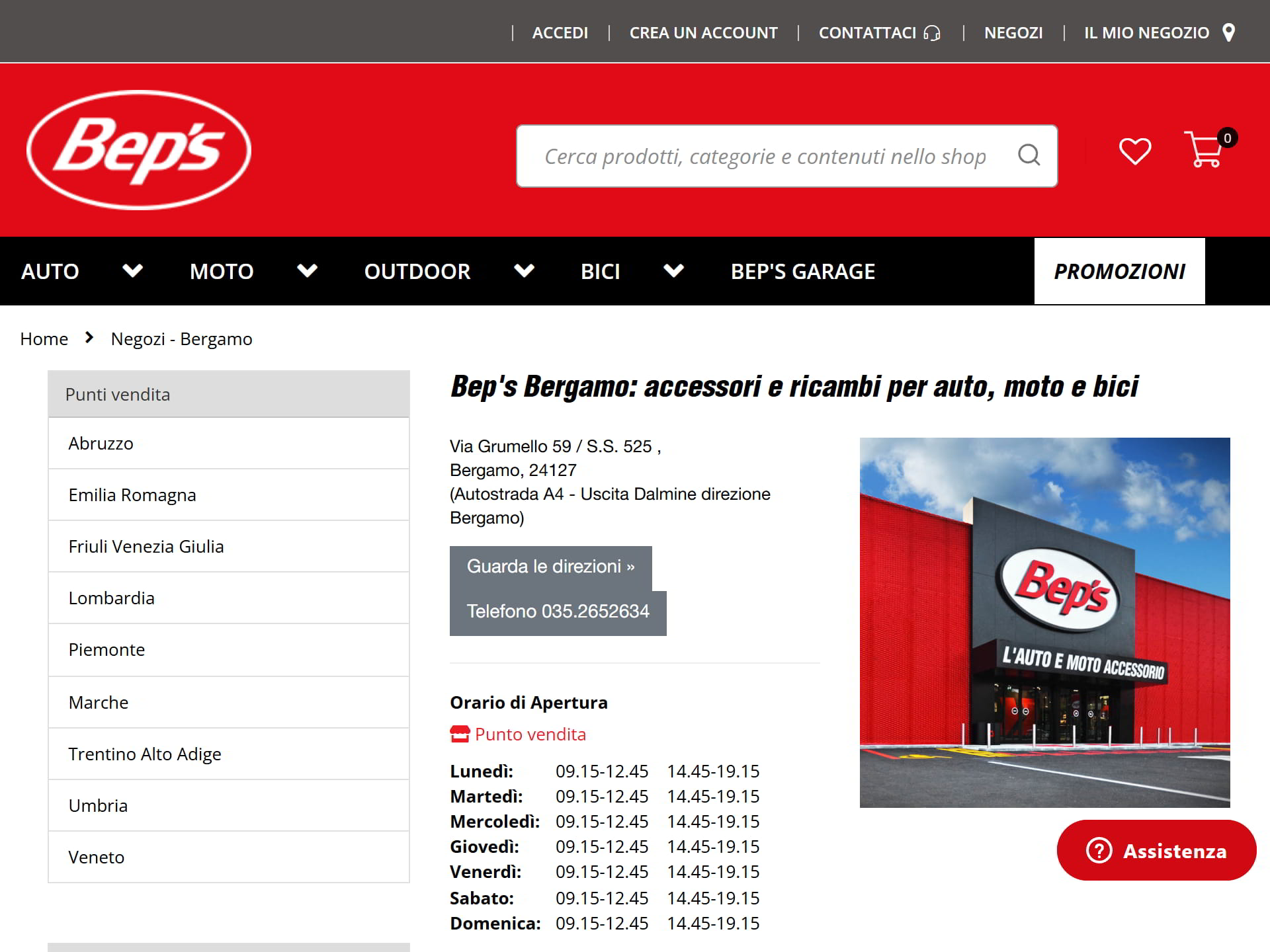The width and height of the screenshot is (1270, 952).
Task: Click the Martedì hours row
Action: (605, 797)
